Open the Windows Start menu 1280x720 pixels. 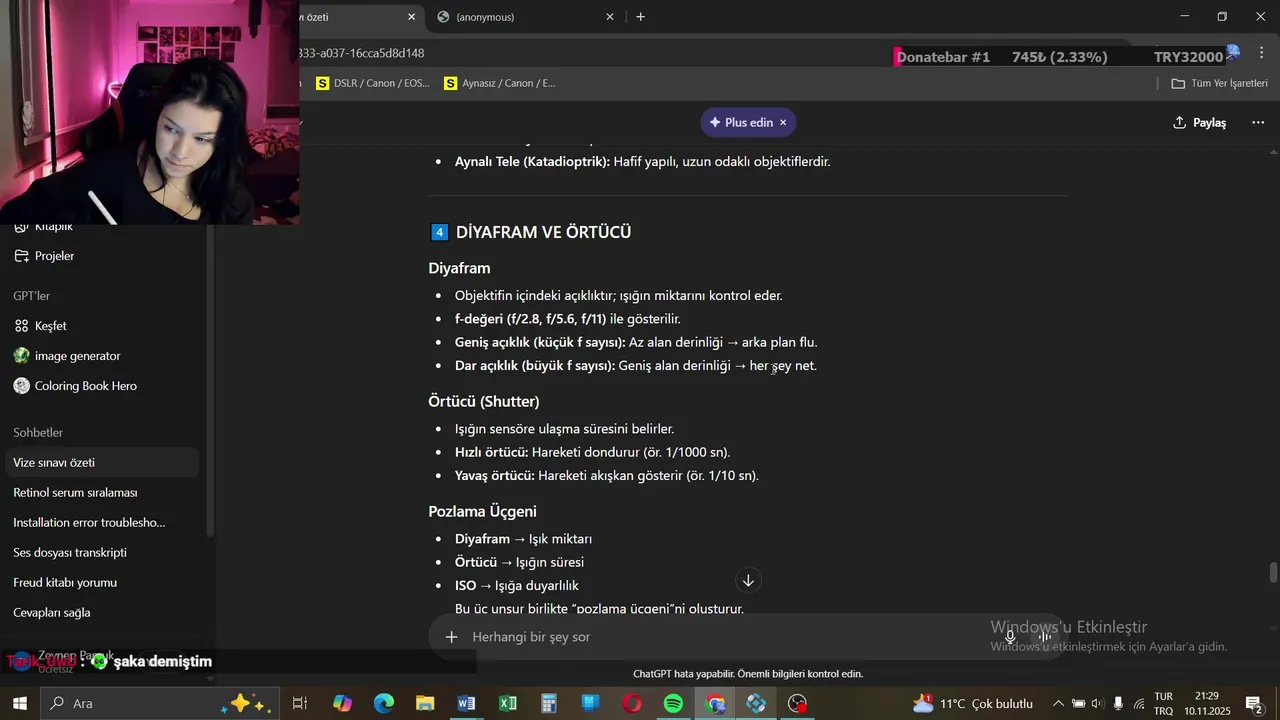pos(19,703)
